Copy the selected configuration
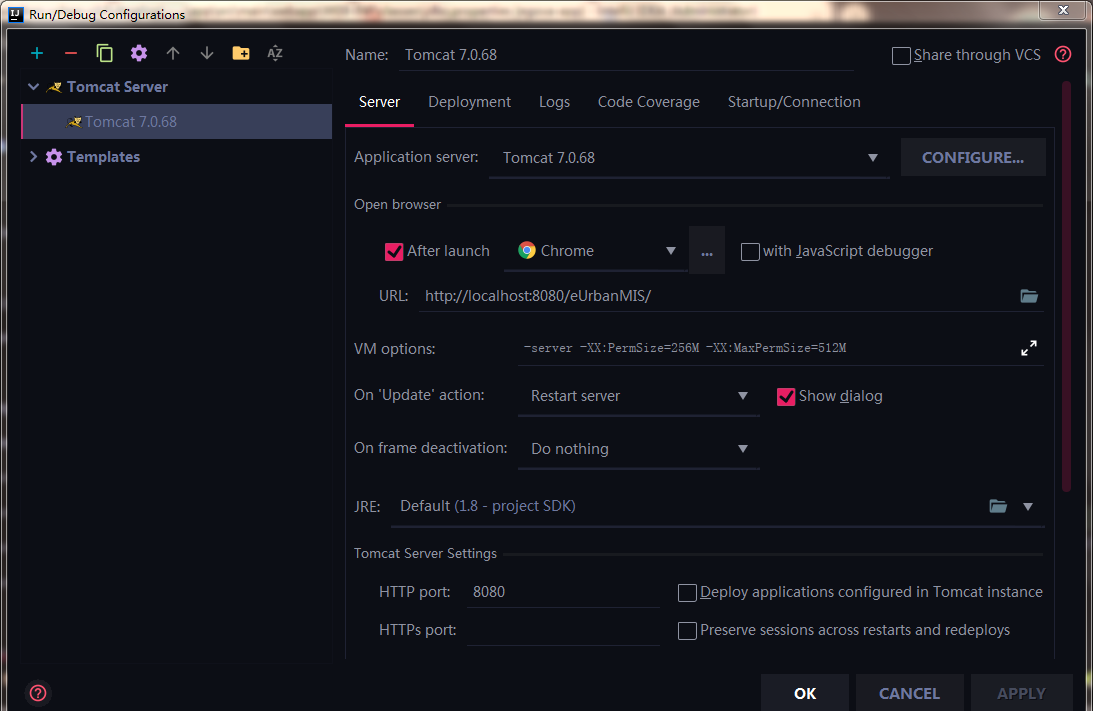 [105, 53]
